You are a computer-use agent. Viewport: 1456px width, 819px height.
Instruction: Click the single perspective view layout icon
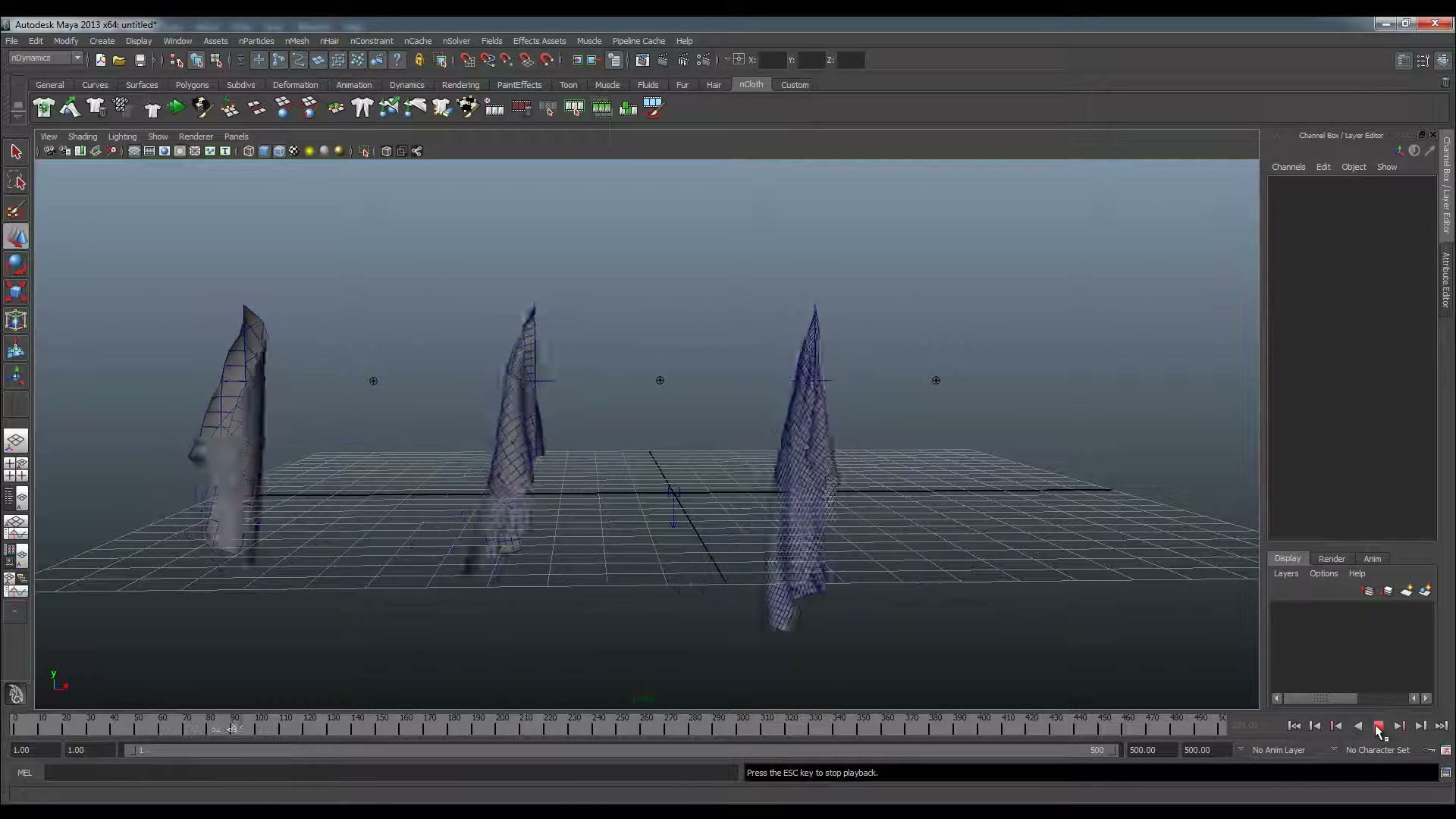pos(16,441)
